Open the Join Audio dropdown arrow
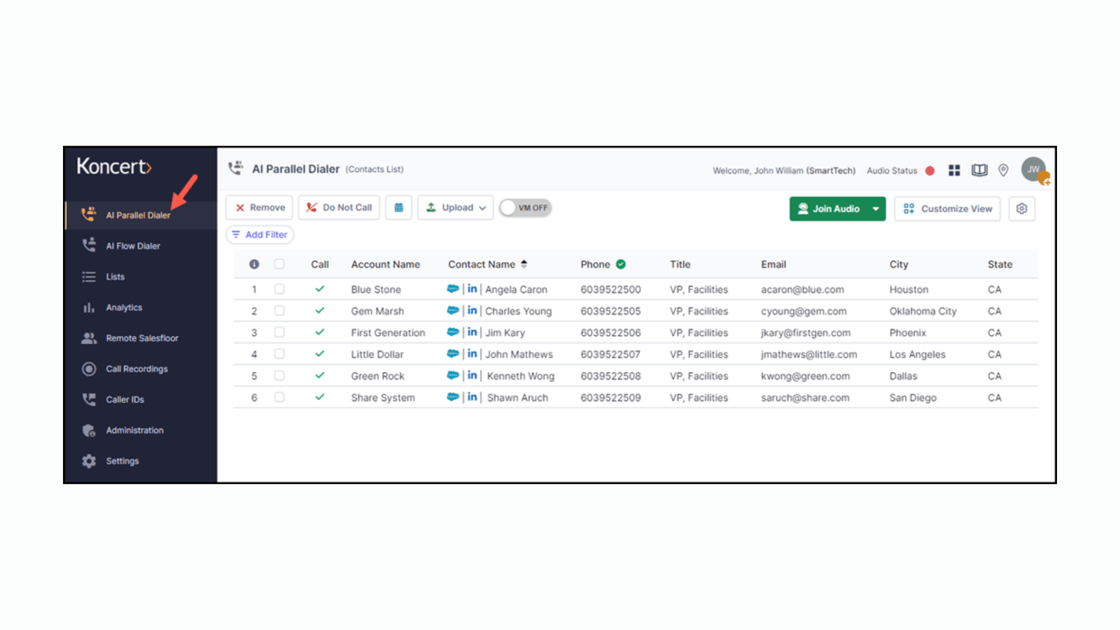The width and height of the screenshot is (1120, 630). click(873, 209)
